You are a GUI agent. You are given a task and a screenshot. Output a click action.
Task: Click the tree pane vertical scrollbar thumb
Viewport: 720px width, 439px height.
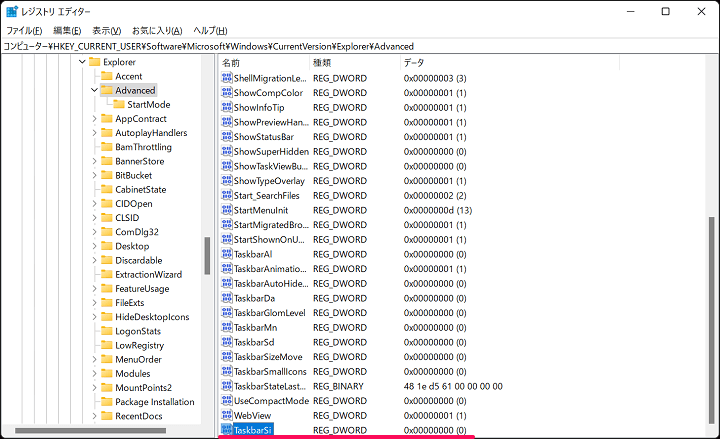[x=207, y=256]
